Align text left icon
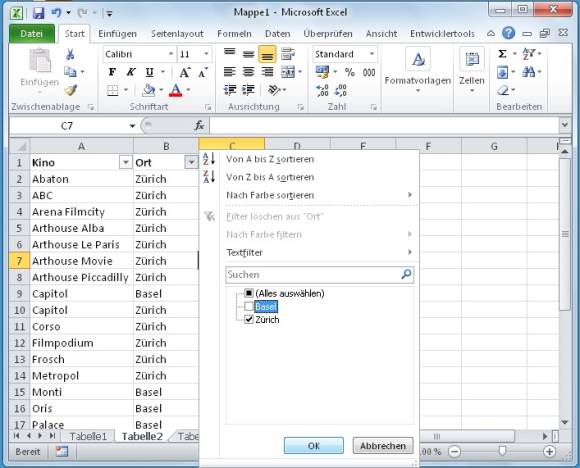 coord(230,72)
